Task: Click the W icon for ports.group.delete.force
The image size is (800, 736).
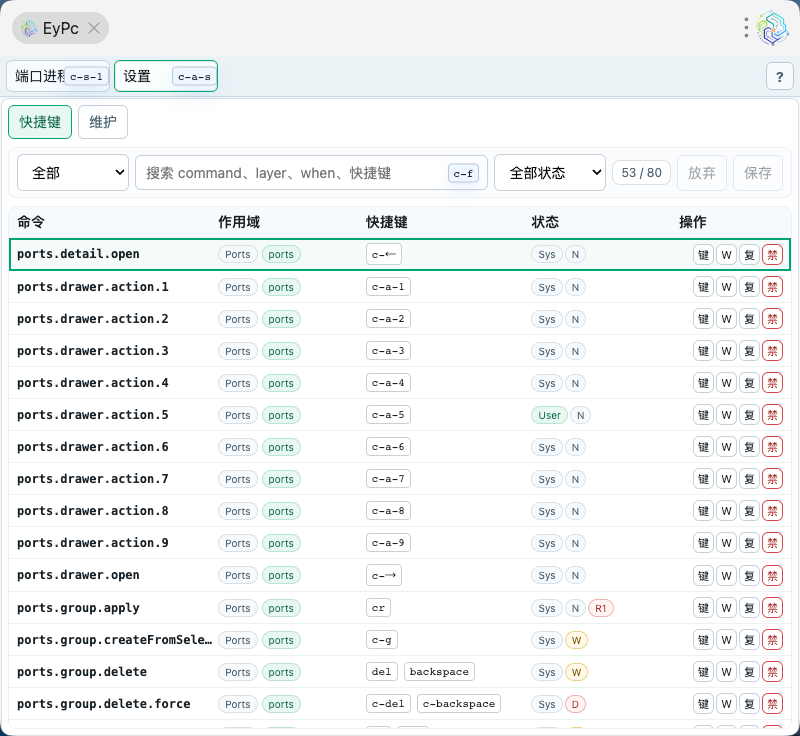Action: tap(727, 704)
